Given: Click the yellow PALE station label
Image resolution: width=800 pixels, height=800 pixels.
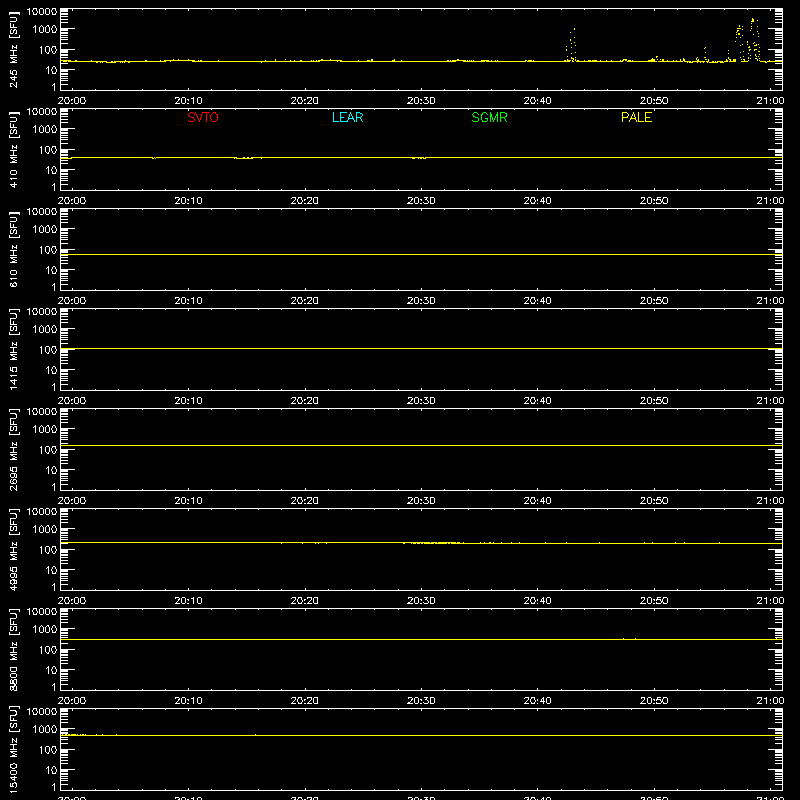Looking at the screenshot, I should tap(636, 117).
